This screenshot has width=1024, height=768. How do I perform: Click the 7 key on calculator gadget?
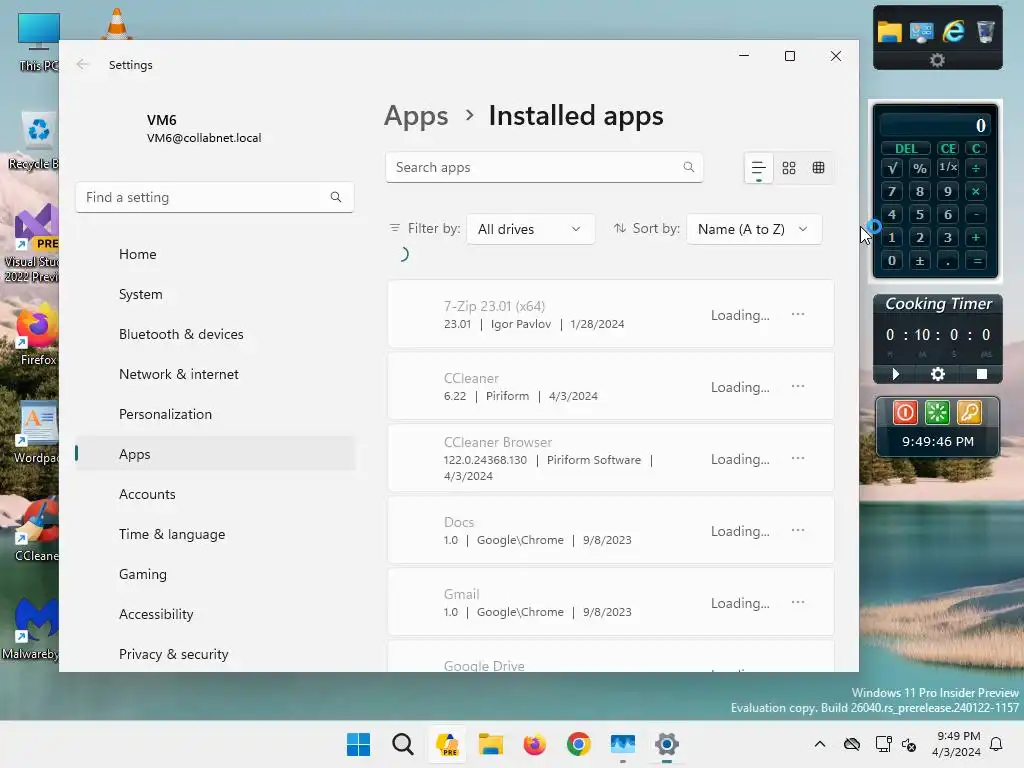point(891,191)
